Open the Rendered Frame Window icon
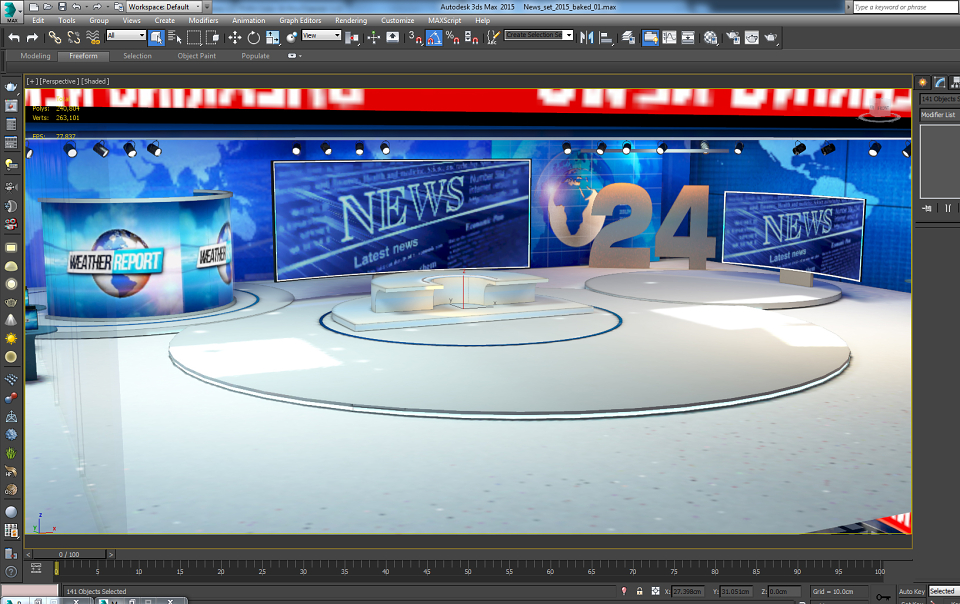Image resolution: width=960 pixels, height=604 pixels. click(x=751, y=38)
